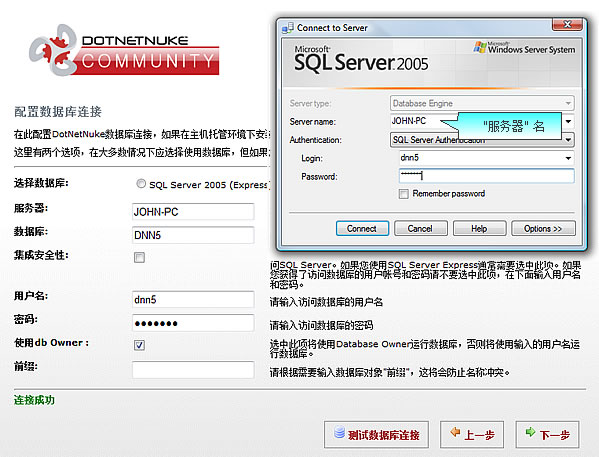Click the 用户名 field containing dnn5
Viewport: 599px width, 457px height.
point(193,300)
